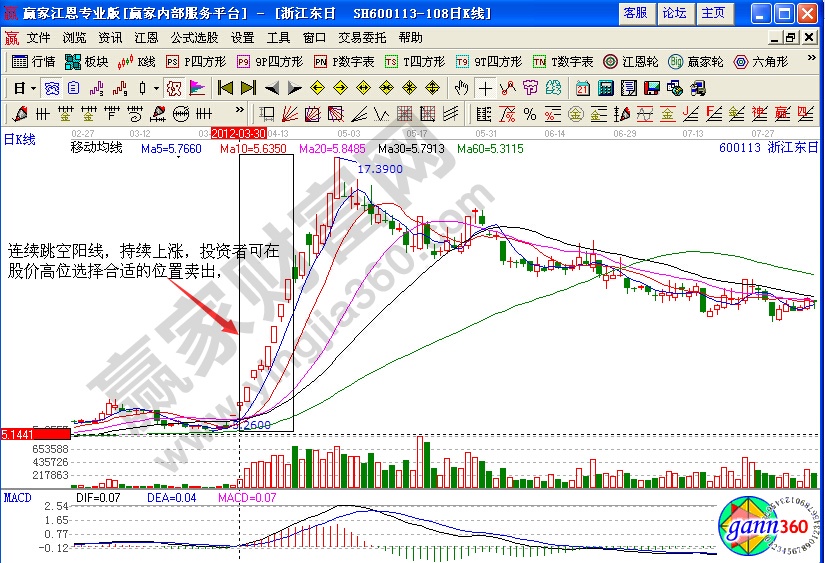Click the 2012-03-30 date marker on timeline
825x563 pixels.
[x=238, y=132]
